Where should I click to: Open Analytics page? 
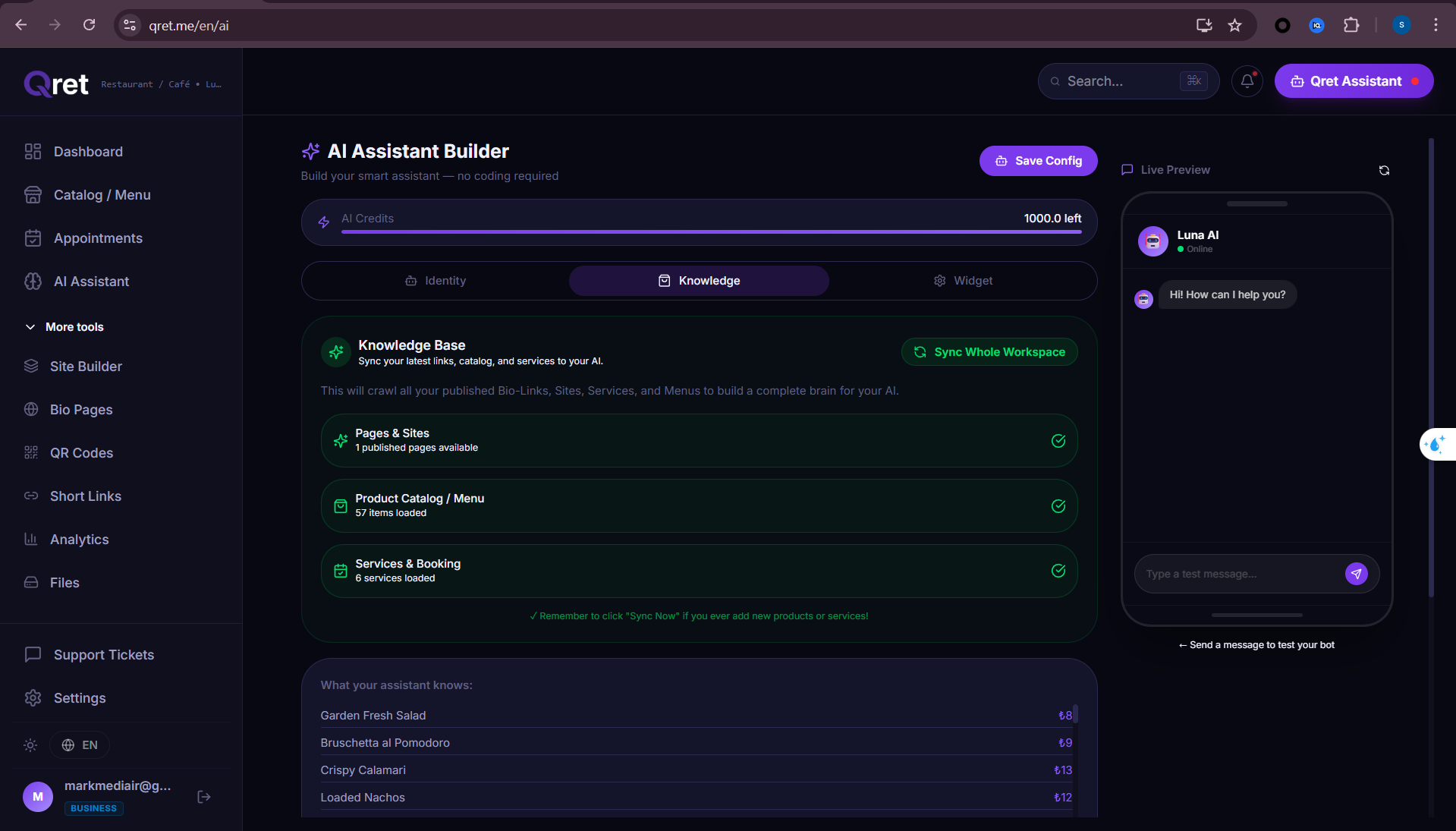click(79, 540)
